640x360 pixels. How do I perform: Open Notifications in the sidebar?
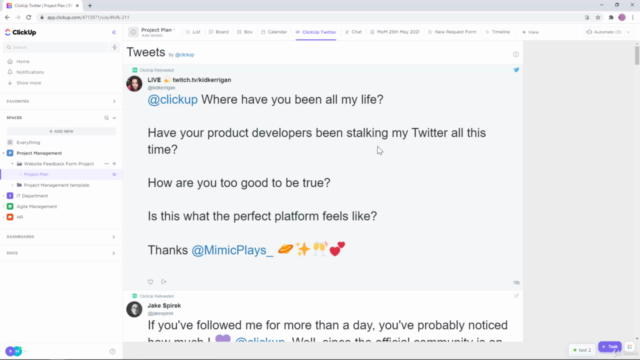click(x=30, y=72)
